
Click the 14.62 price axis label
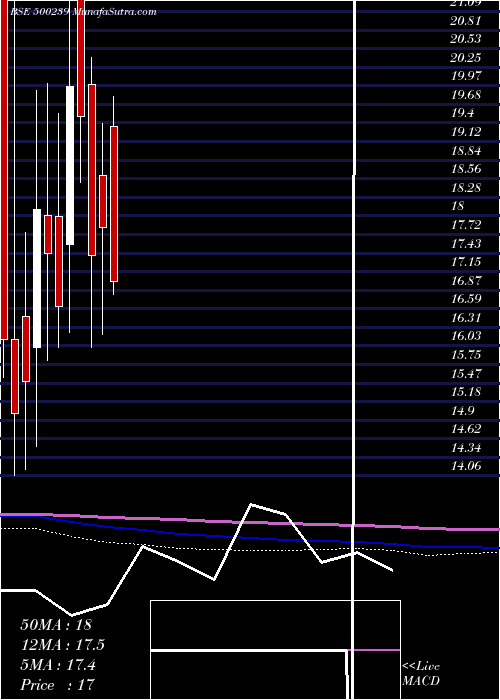[466, 429]
